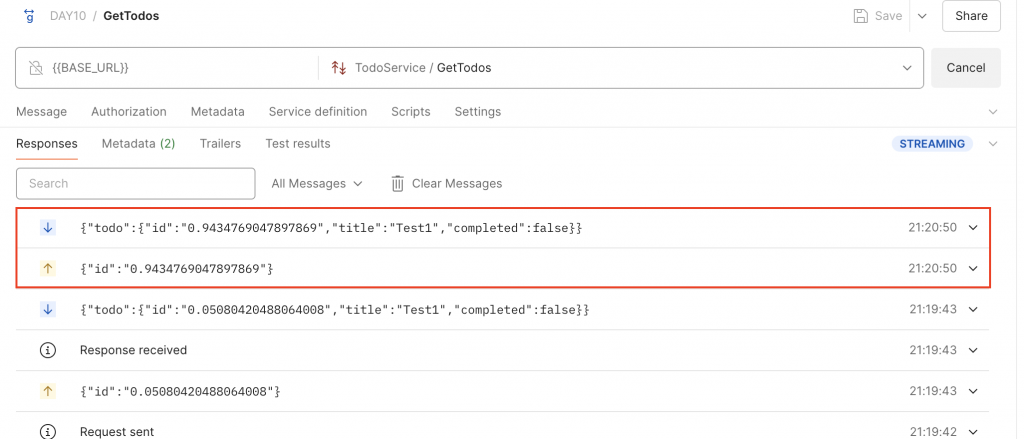This screenshot has width=1024, height=439.
Task: Click the info icon next to Response received
Action: pos(47,350)
